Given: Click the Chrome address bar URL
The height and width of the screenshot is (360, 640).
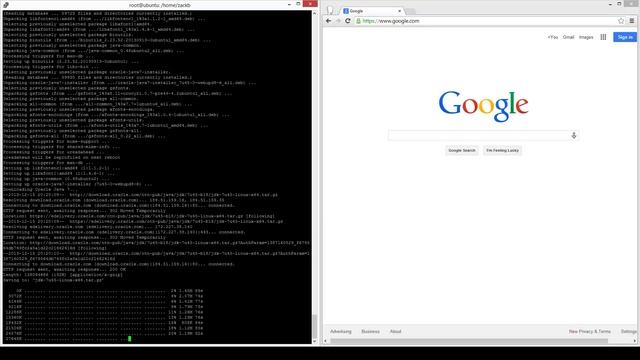Looking at the screenshot, I should (391, 21).
